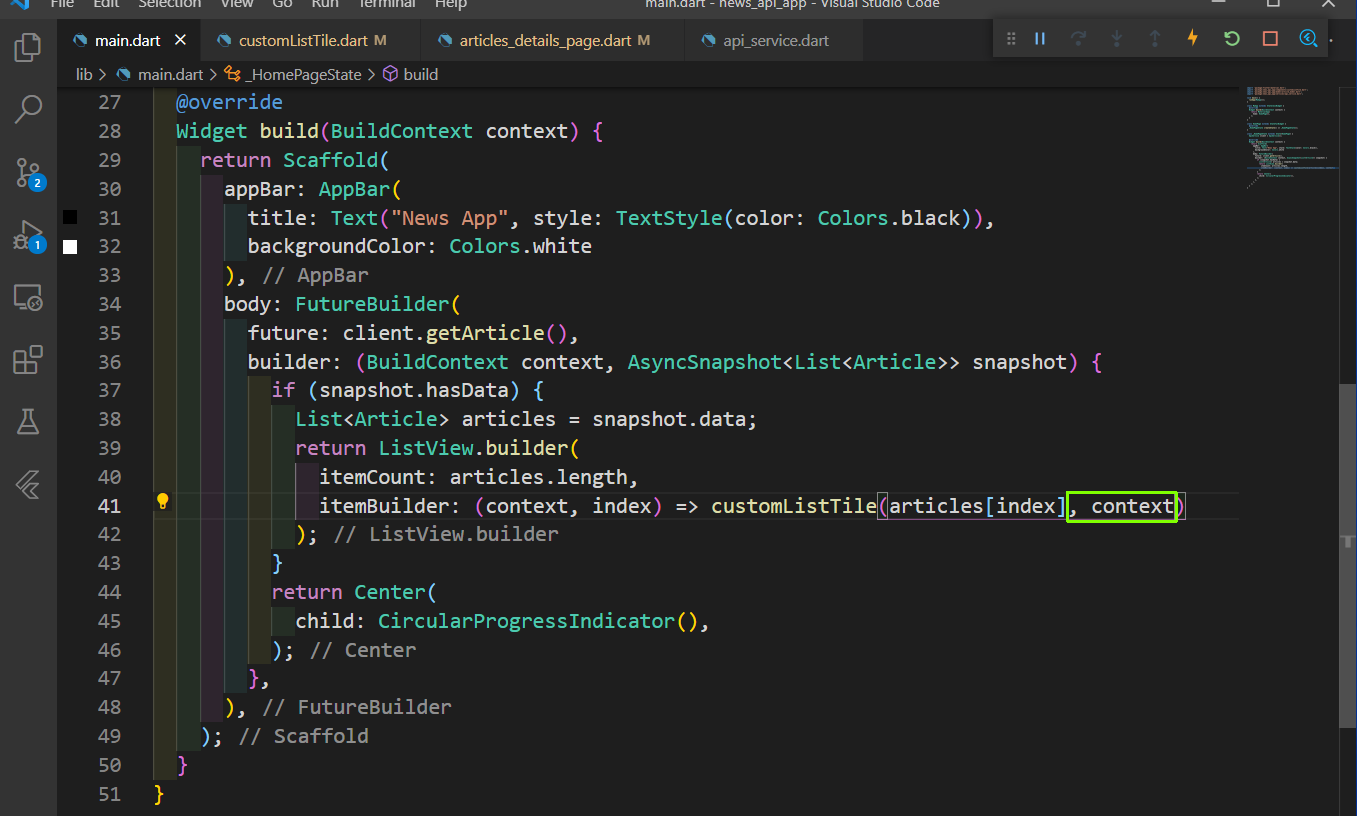The width and height of the screenshot is (1357, 816).
Task: Click AsyncSnapshot type on line 36
Action: pyautogui.click(x=705, y=362)
